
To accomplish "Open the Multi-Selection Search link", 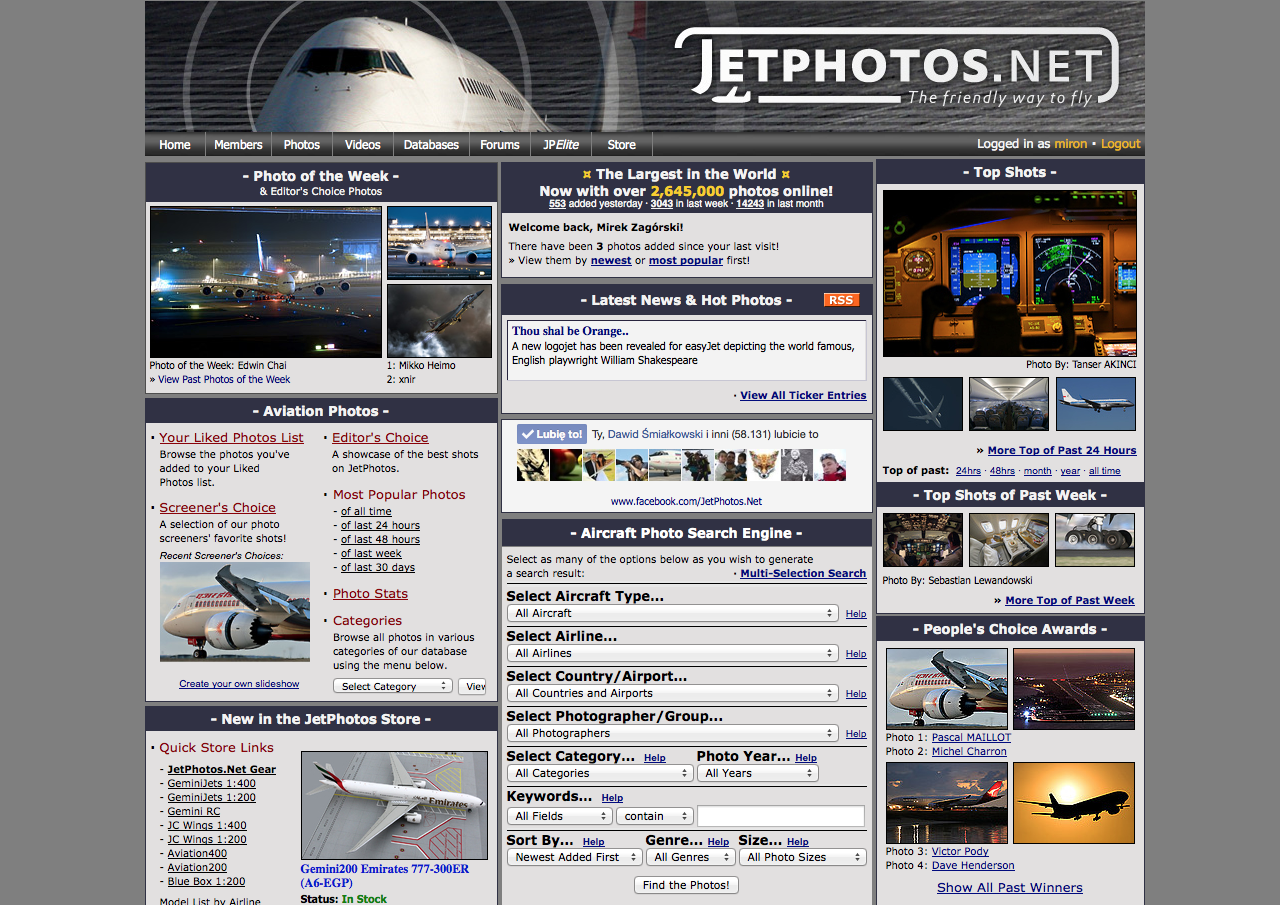I will point(803,573).
